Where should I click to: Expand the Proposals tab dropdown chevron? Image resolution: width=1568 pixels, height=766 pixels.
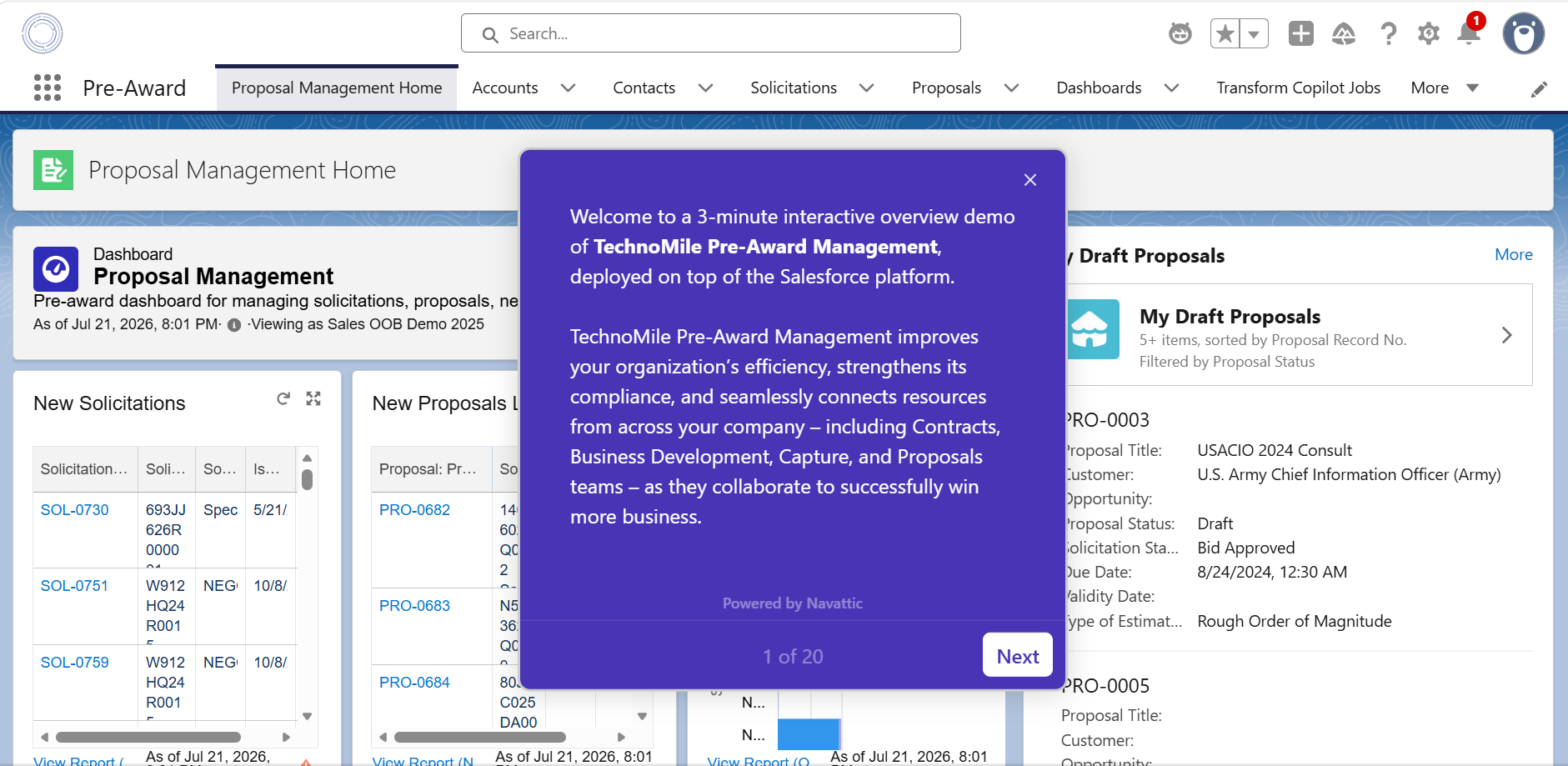pyautogui.click(x=1012, y=88)
